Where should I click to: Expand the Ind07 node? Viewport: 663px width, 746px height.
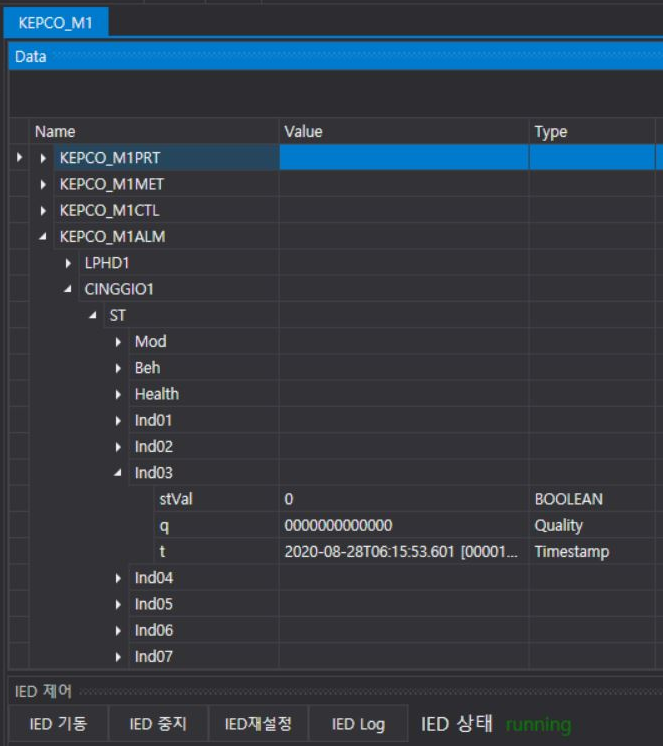pyautogui.click(x=118, y=657)
